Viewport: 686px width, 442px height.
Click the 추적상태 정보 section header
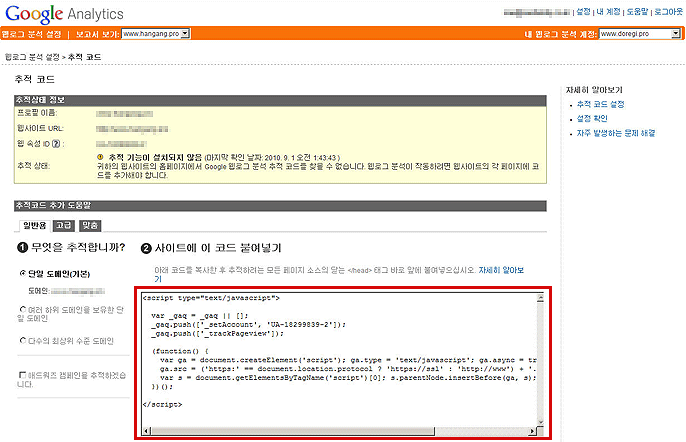280,100
